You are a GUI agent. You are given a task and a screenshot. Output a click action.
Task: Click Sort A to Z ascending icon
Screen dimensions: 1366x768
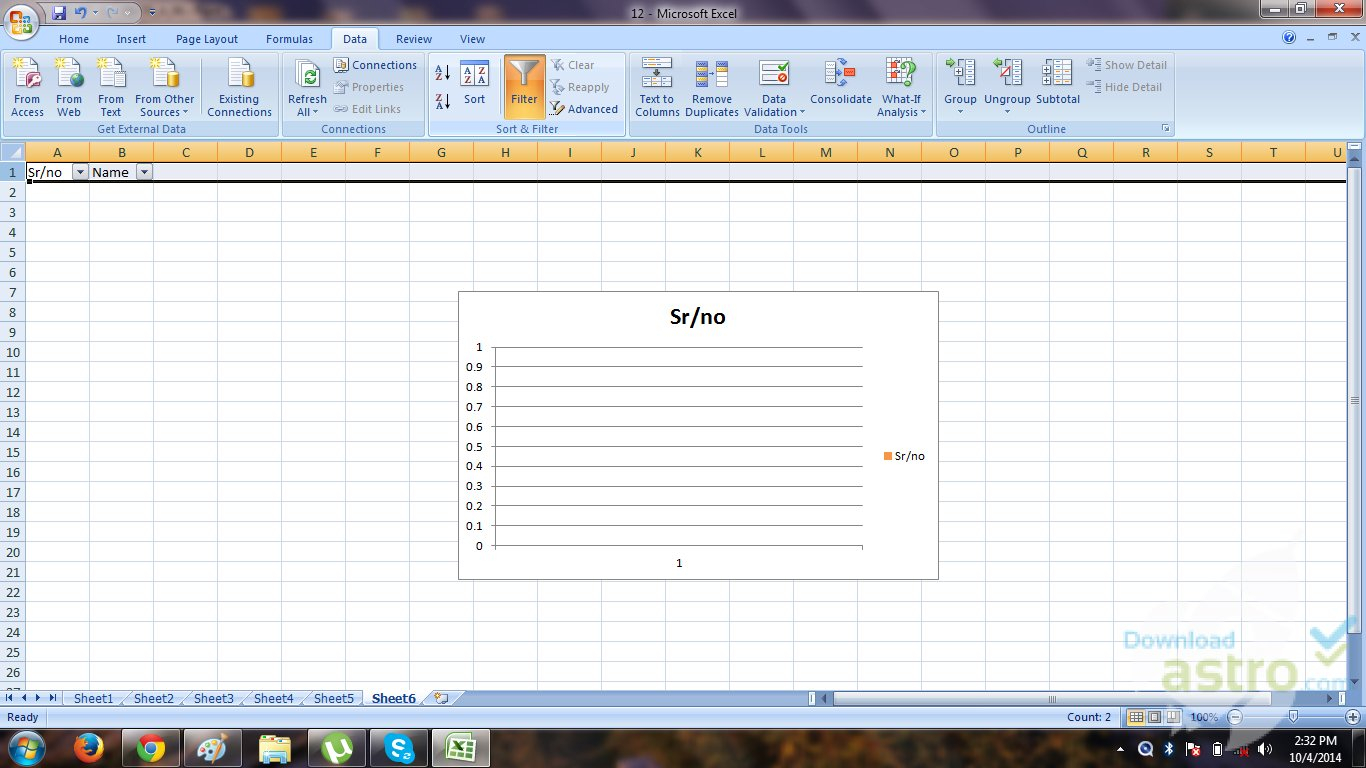point(443,73)
